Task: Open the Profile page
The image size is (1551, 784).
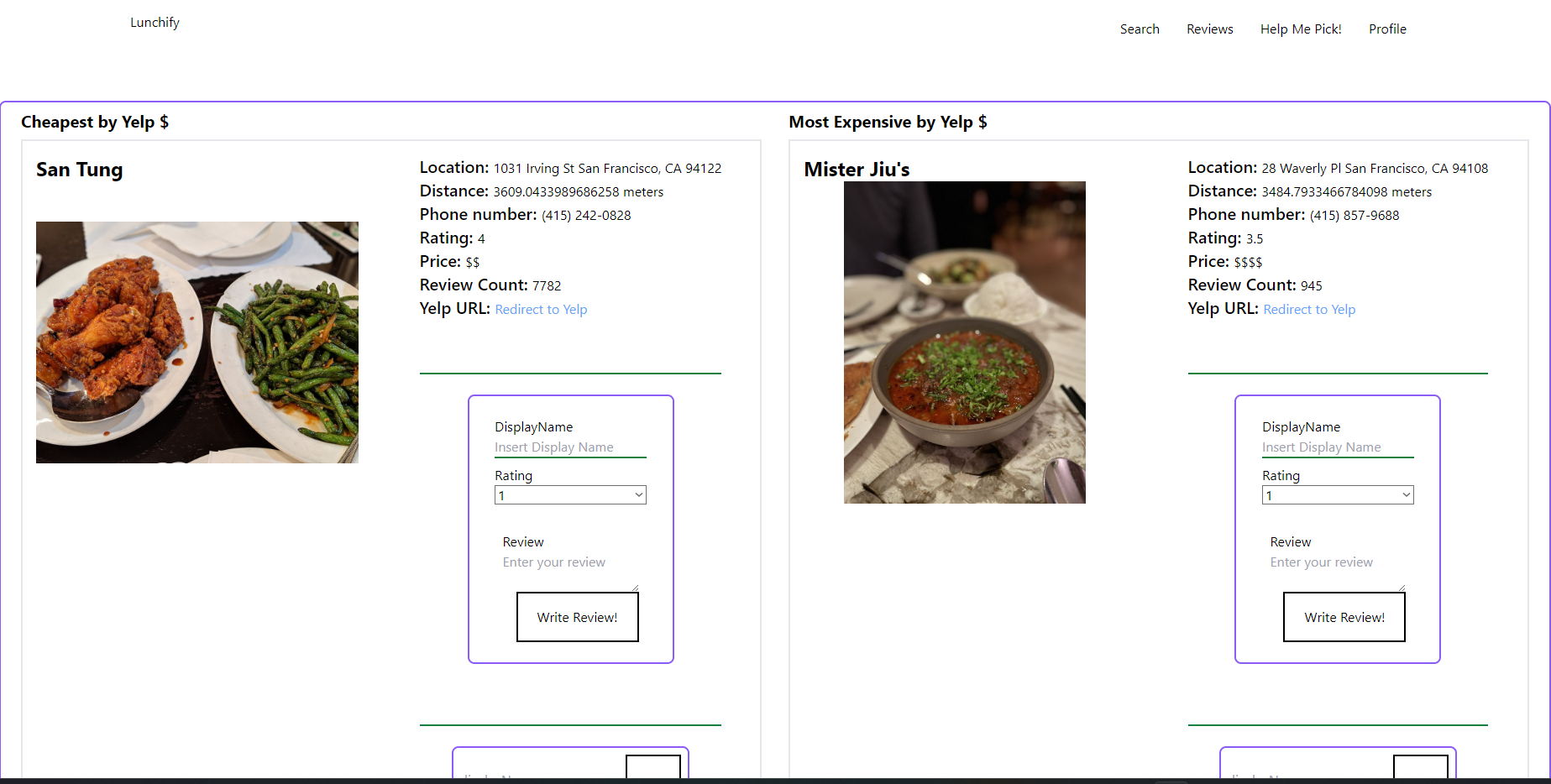Action: pos(1387,29)
